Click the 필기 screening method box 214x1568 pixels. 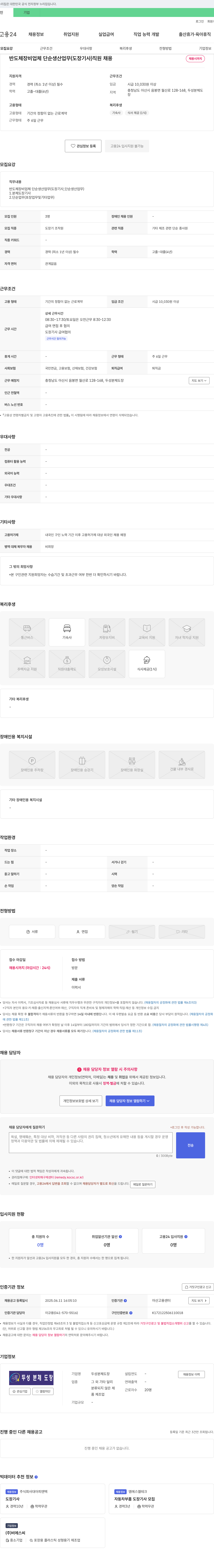pyautogui.click(x=132, y=931)
